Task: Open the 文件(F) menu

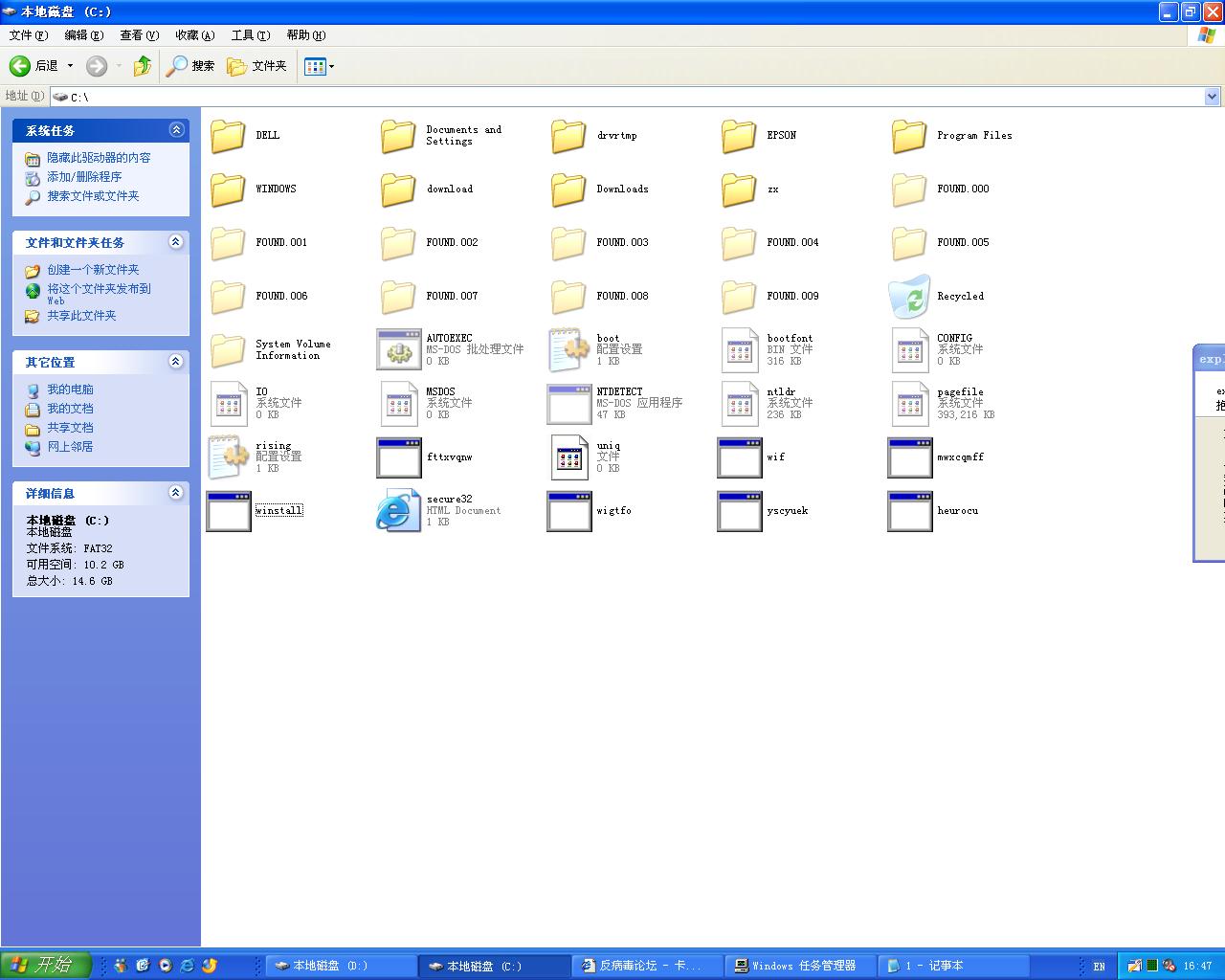Action: point(29,35)
